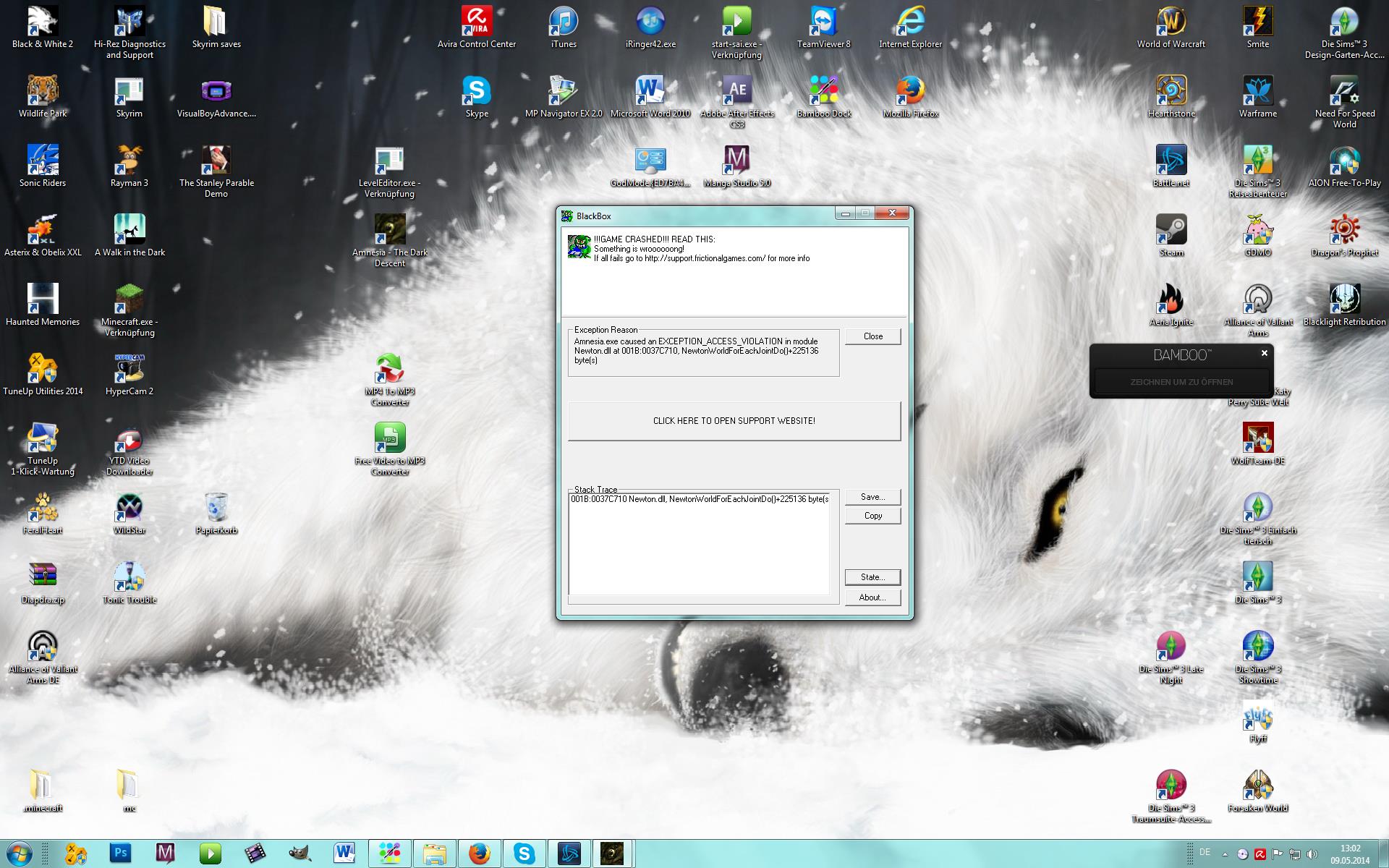This screenshot has height=868, width=1389.
Task: Select the Steam desktop icon
Action: tap(1171, 231)
